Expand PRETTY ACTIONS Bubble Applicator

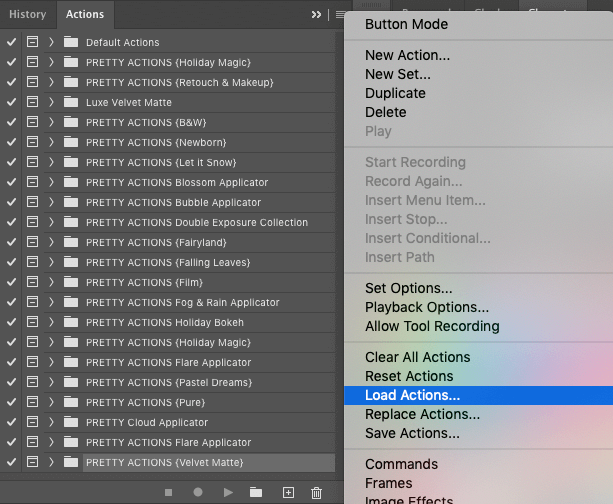51,202
